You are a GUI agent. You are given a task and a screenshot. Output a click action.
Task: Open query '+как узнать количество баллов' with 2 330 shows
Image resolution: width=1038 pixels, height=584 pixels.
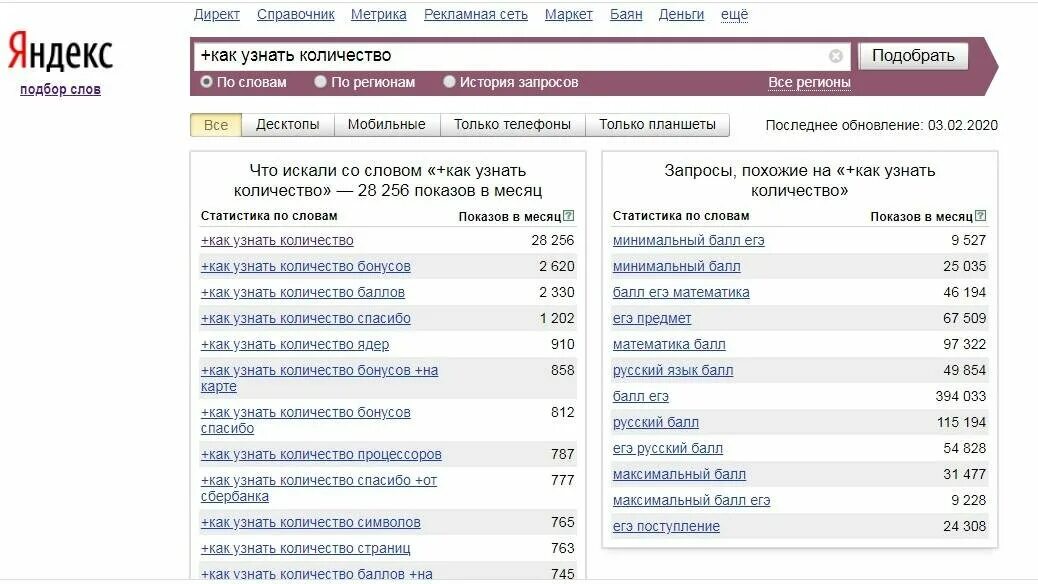pos(303,292)
